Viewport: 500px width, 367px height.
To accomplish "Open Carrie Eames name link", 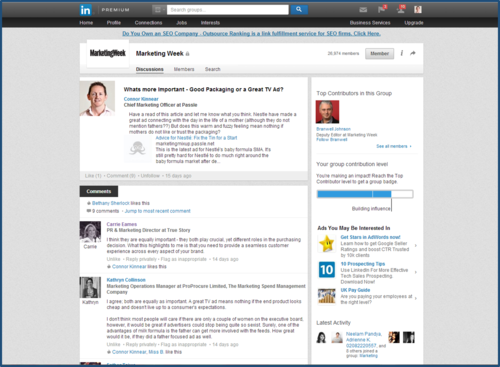I will click(x=122, y=224).
